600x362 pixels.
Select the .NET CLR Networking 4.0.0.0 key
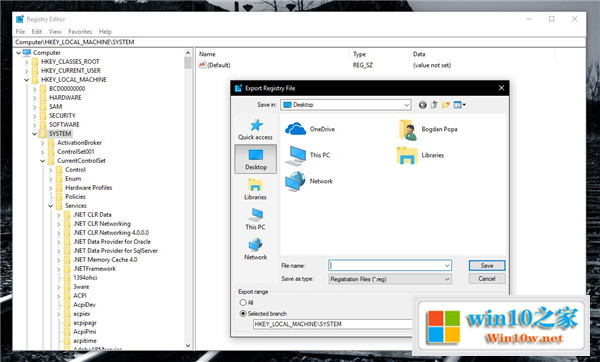click(111, 233)
